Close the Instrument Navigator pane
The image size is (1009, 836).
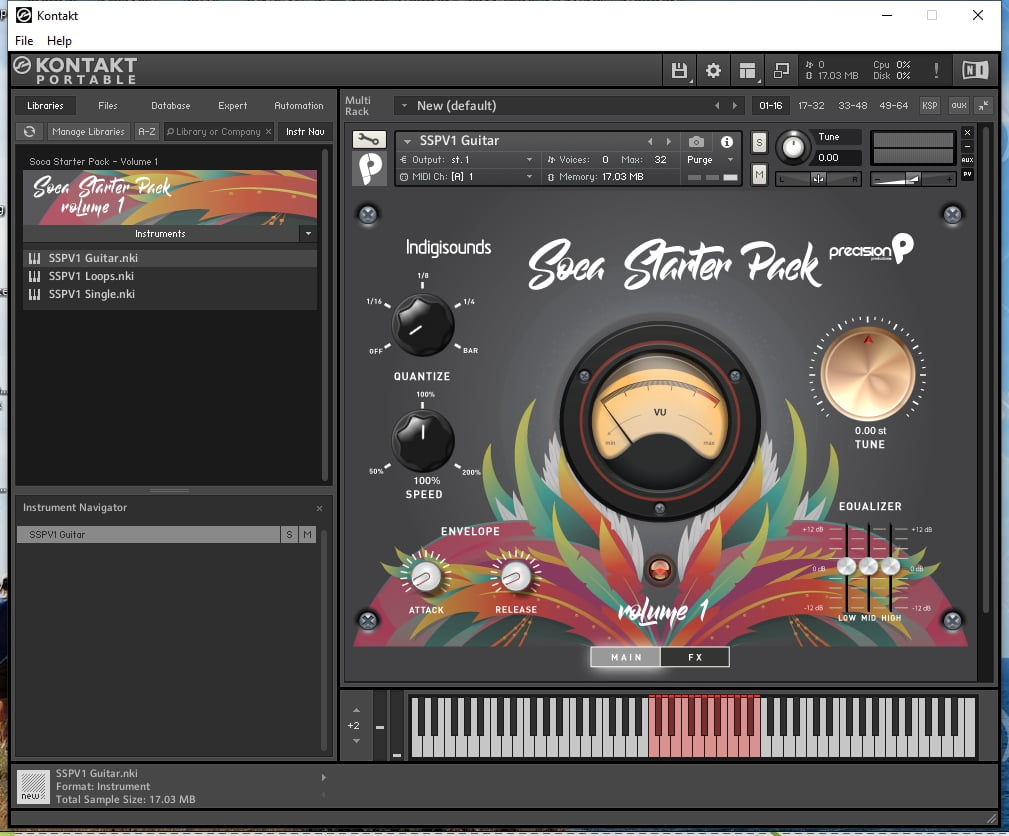[319, 508]
